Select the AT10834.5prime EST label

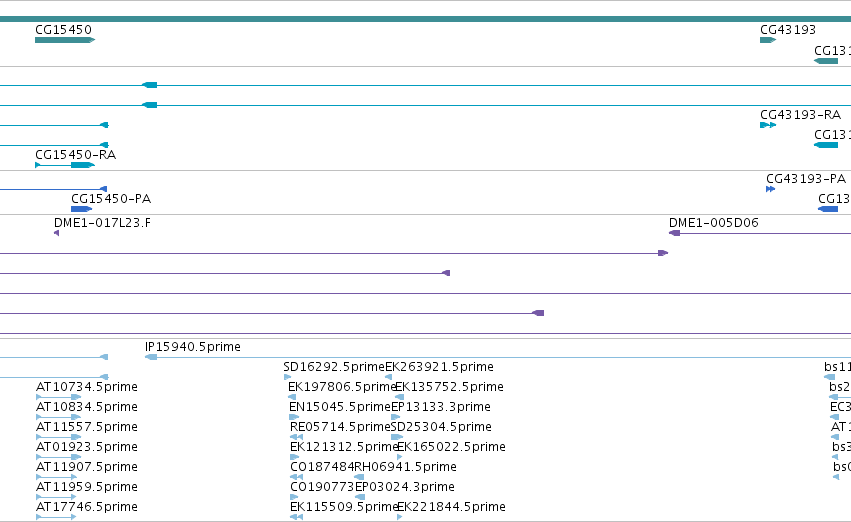(87, 408)
